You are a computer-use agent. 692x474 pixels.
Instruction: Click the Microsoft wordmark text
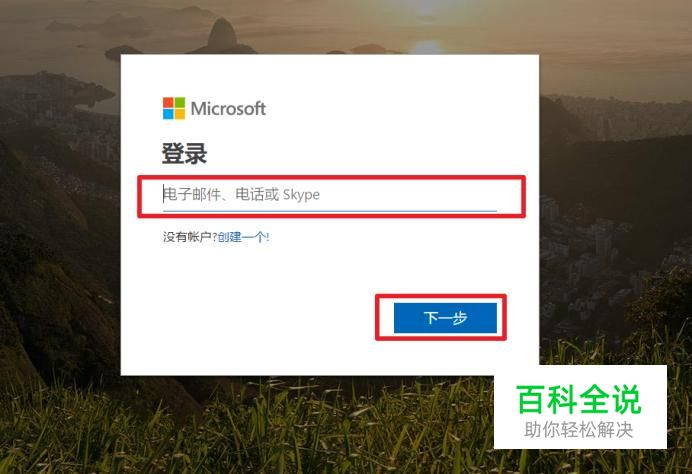pos(228,109)
